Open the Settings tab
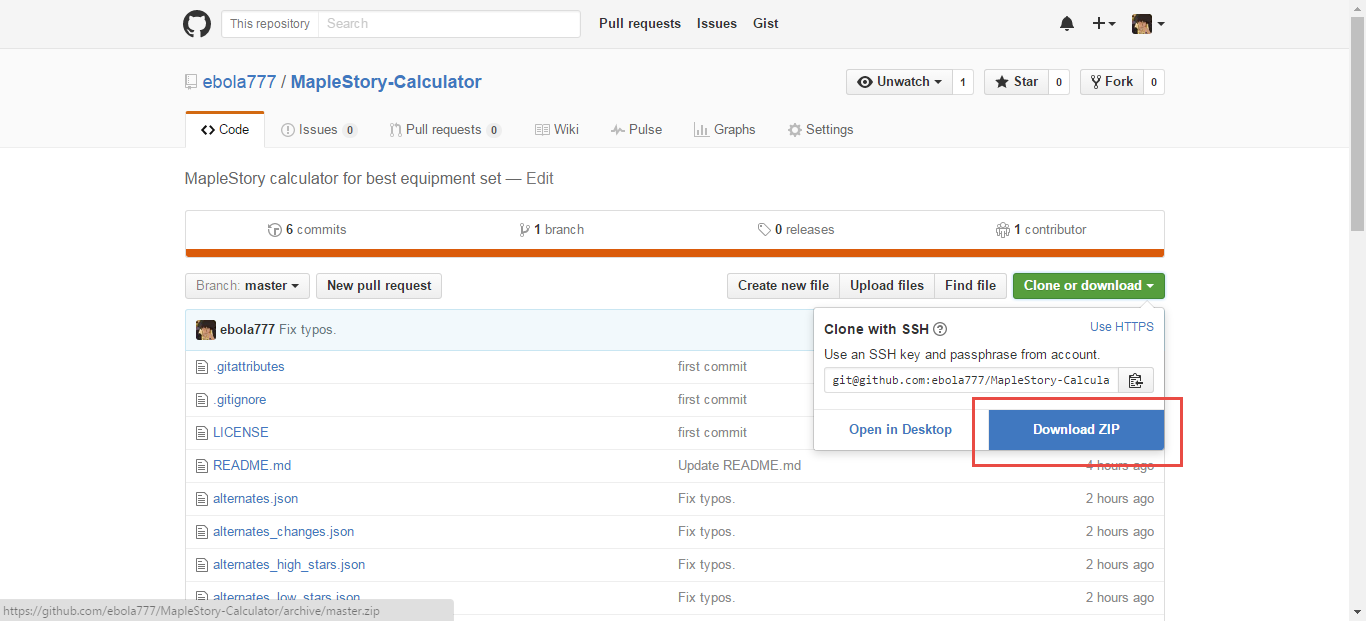1366x621 pixels. tap(821, 130)
